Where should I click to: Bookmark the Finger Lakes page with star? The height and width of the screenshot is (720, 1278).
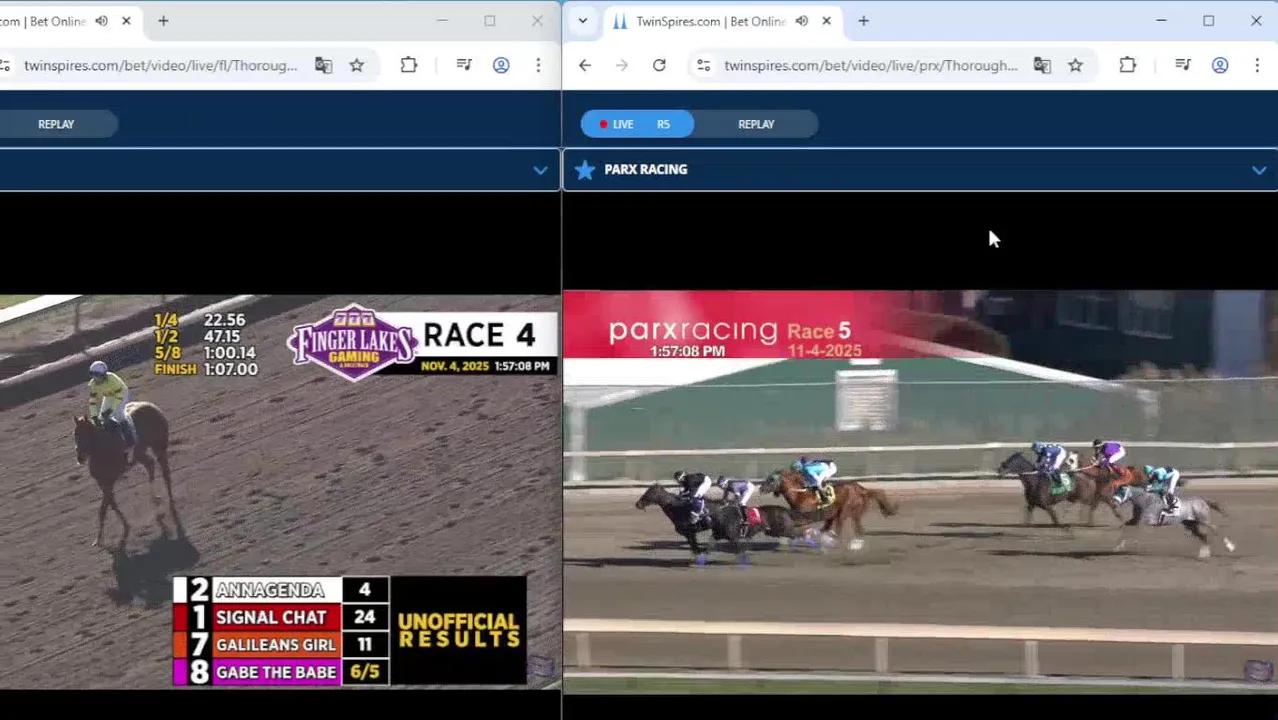[x=357, y=65]
